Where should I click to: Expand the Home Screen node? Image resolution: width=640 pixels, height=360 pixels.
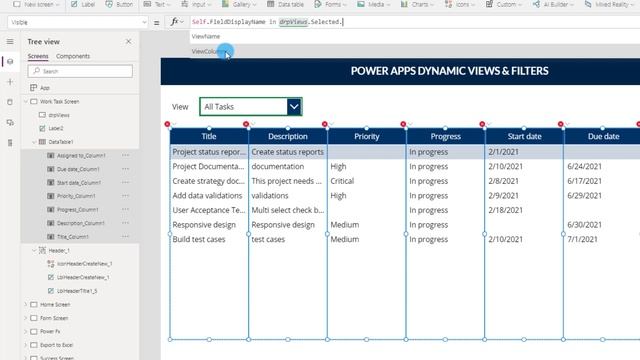point(26,304)
